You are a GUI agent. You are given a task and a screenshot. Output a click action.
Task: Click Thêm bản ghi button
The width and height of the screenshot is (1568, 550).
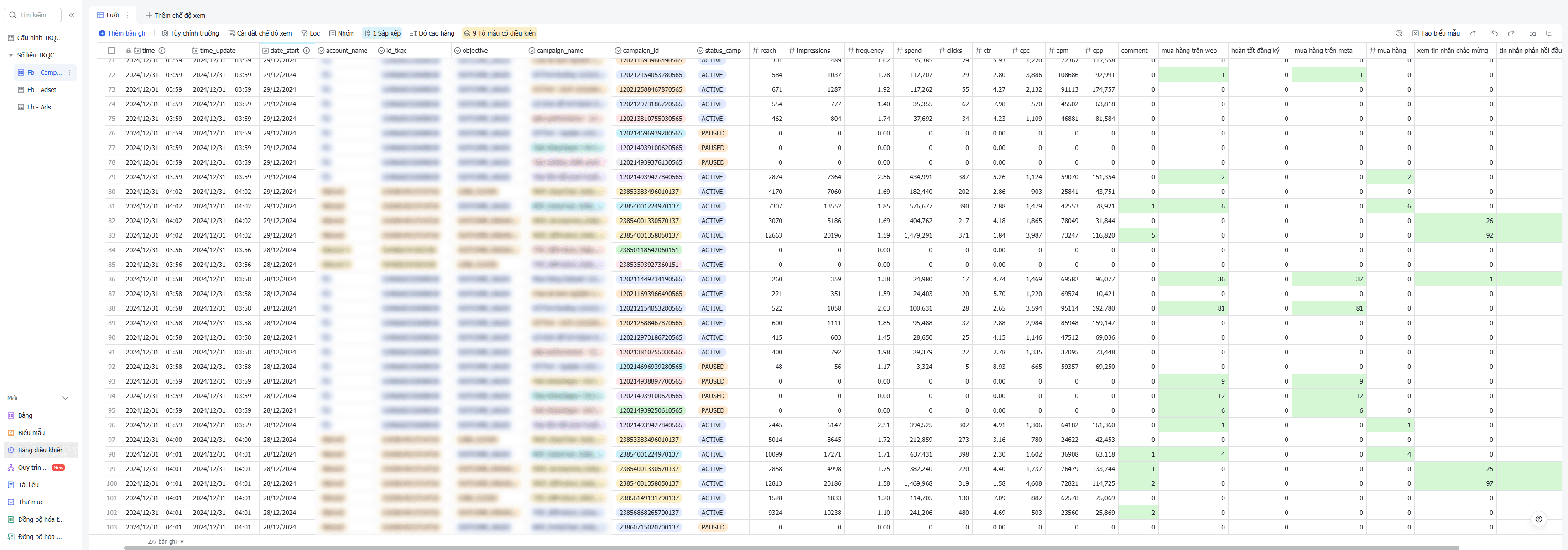pyautogui.click(x=123, y=33)
